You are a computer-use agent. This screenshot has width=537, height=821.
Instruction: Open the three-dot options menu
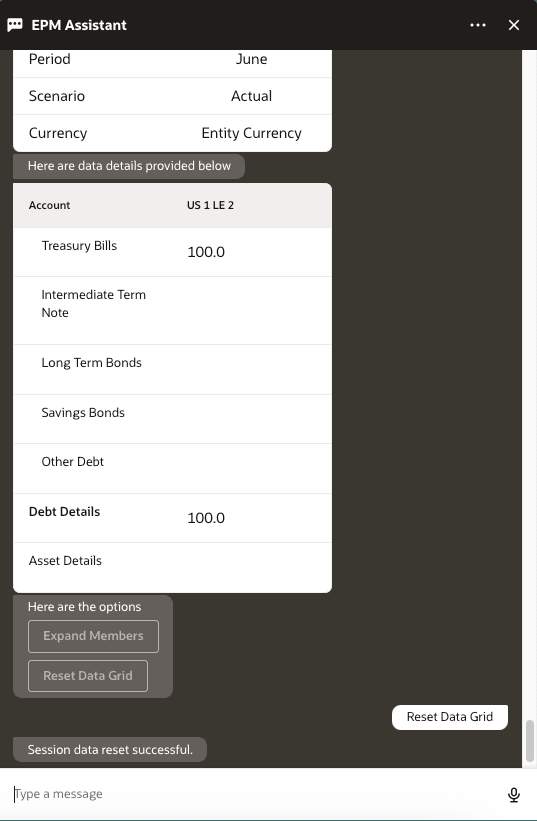tap(477, 25)
